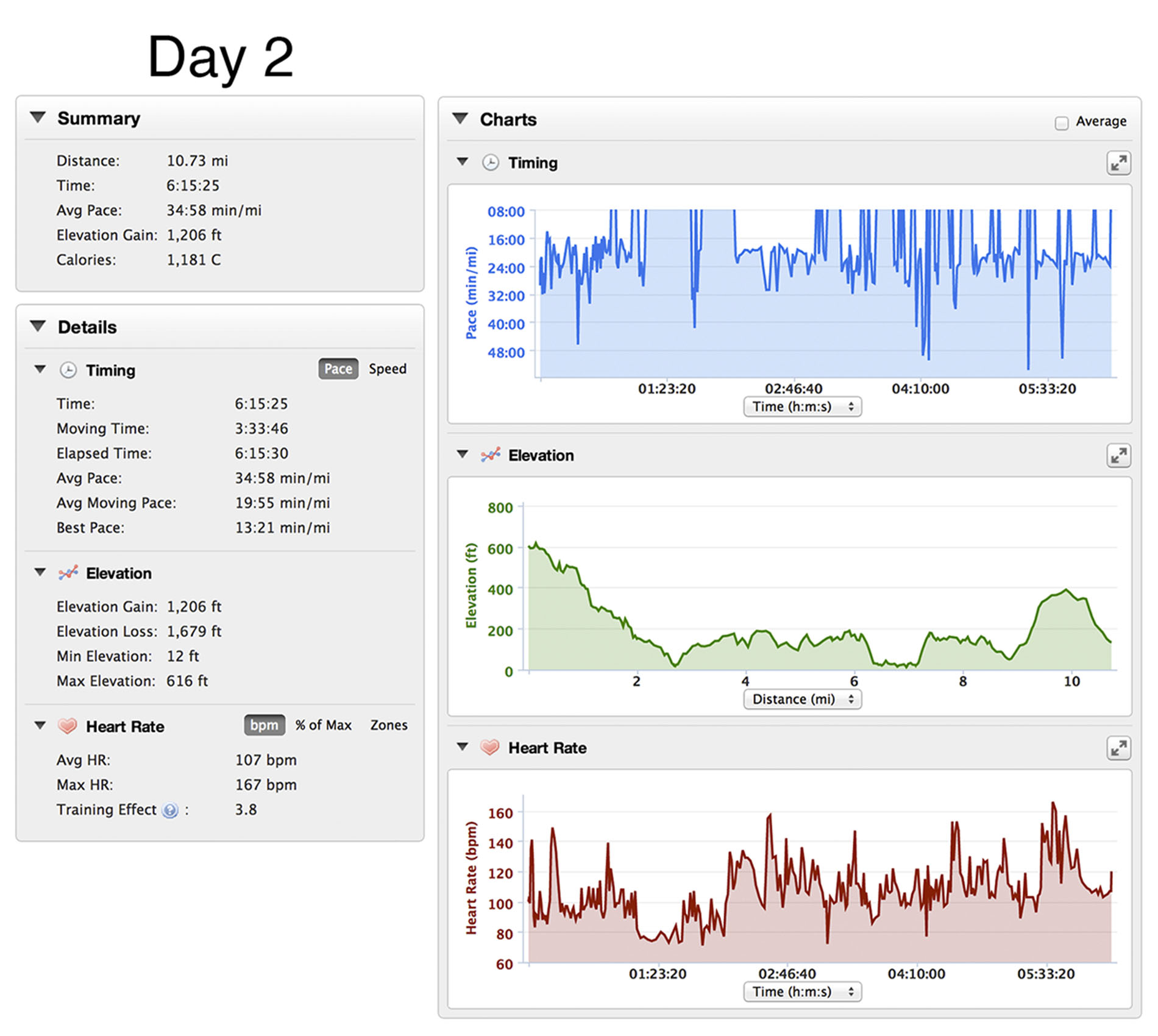The width and height of the screenshot is (1158, 1036).
Task: Switch timing display to Speed
Action: pos(387,369)
